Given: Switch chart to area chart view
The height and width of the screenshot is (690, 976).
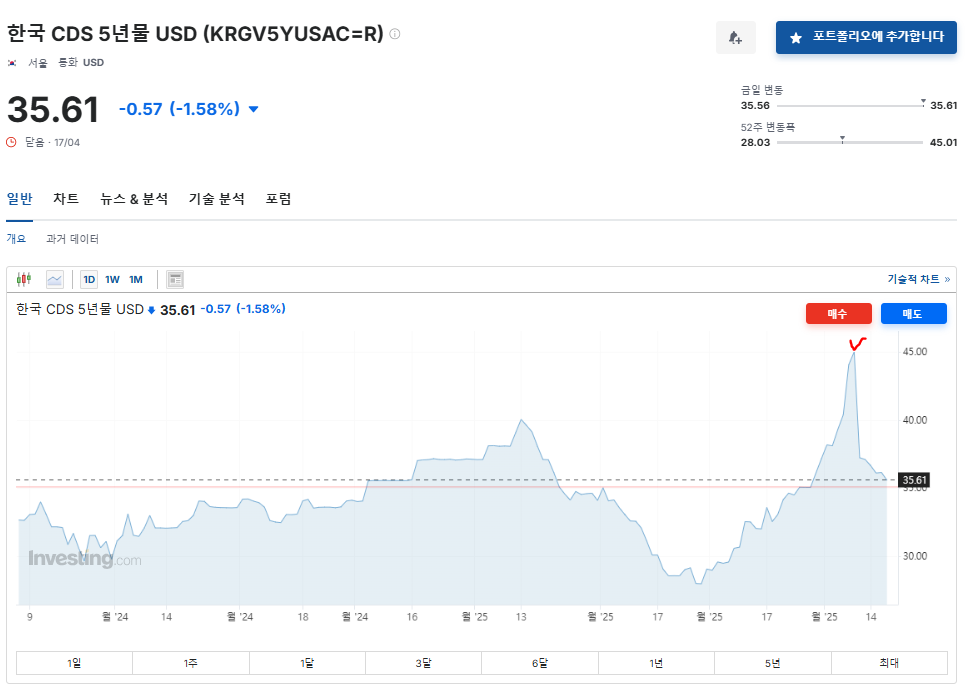Looking at the screenshot, I should tap(54, 280).
